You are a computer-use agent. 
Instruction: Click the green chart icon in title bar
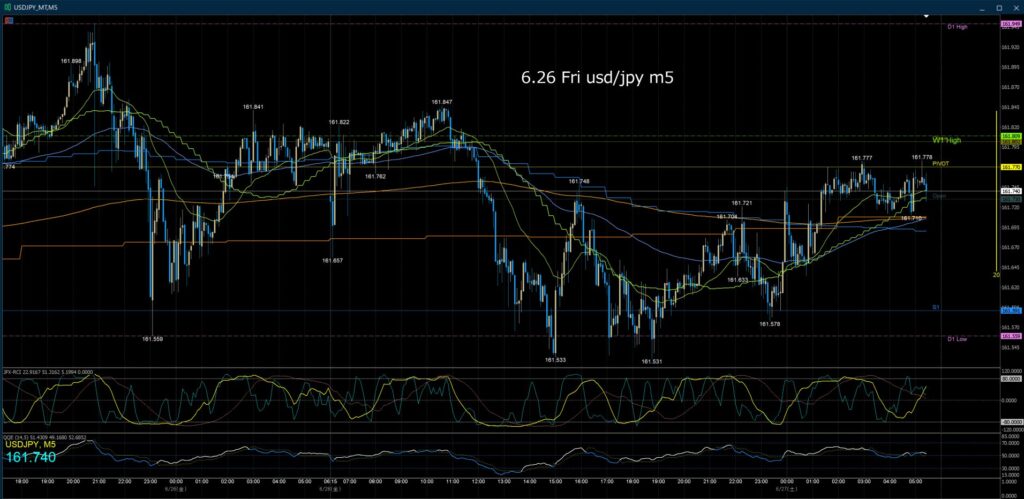tap(7, 7)
